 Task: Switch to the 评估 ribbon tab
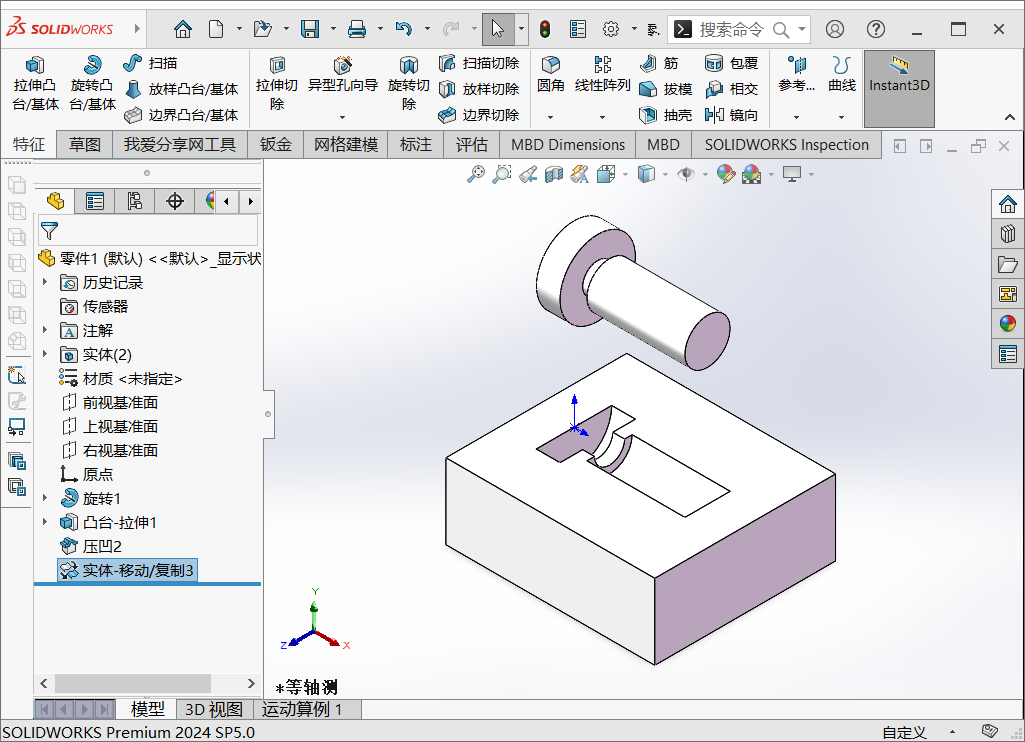click(471, 144)
